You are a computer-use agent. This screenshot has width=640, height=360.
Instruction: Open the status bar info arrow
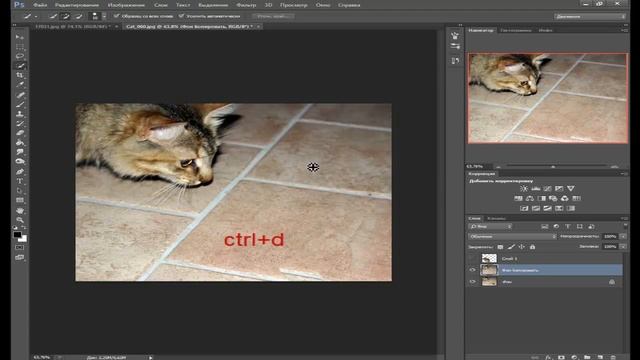click(x=151, y=358)
